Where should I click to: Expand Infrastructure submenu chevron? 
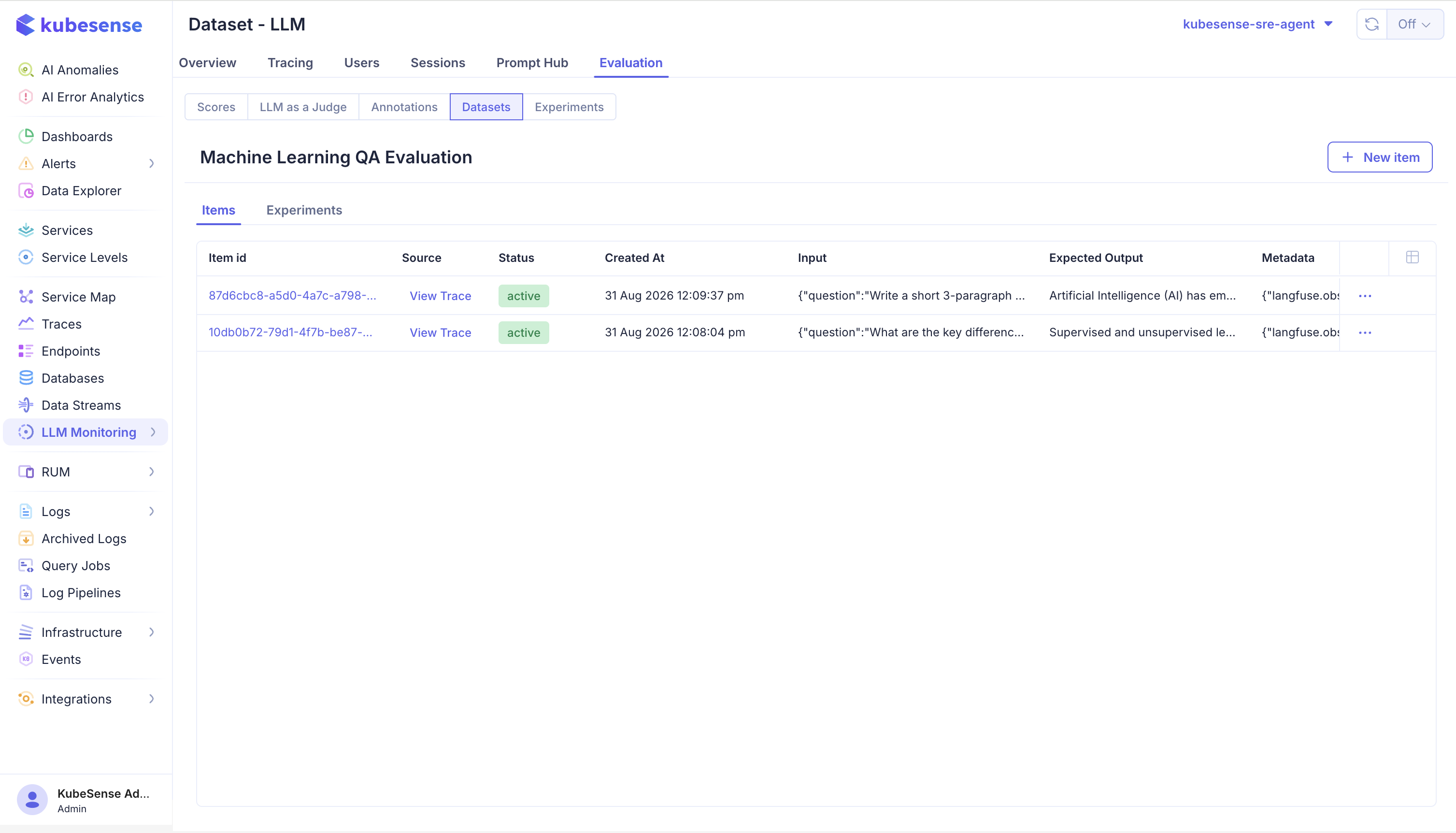pos(152,632)
